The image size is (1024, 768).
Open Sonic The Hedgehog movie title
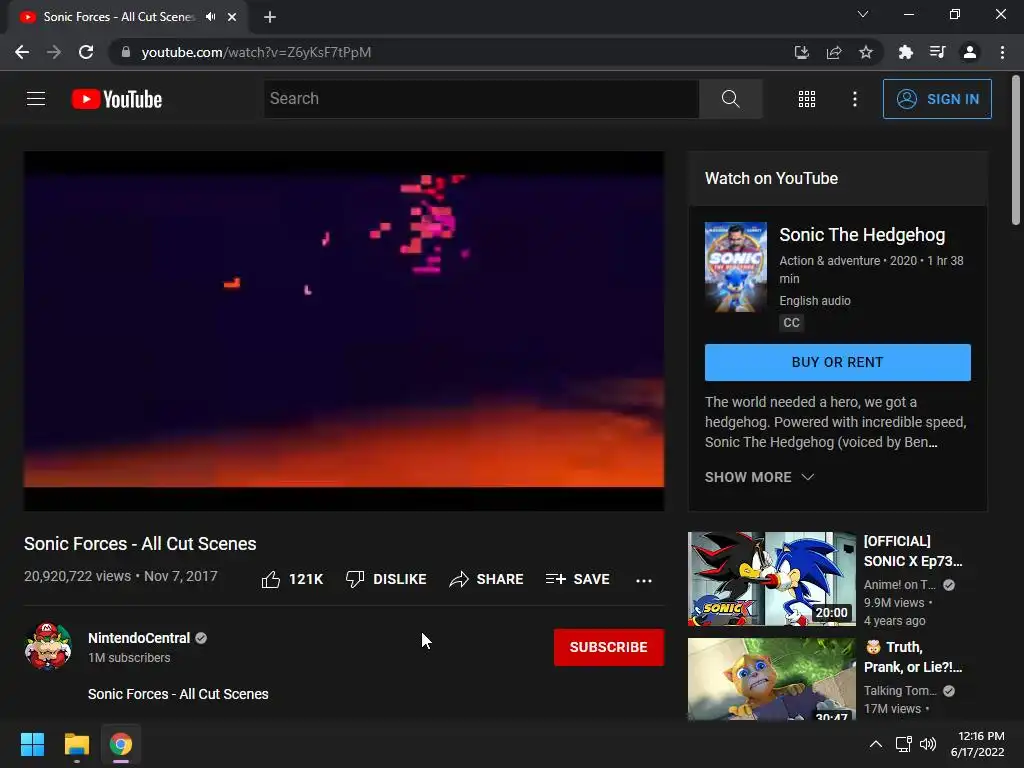tap(862, 235)
